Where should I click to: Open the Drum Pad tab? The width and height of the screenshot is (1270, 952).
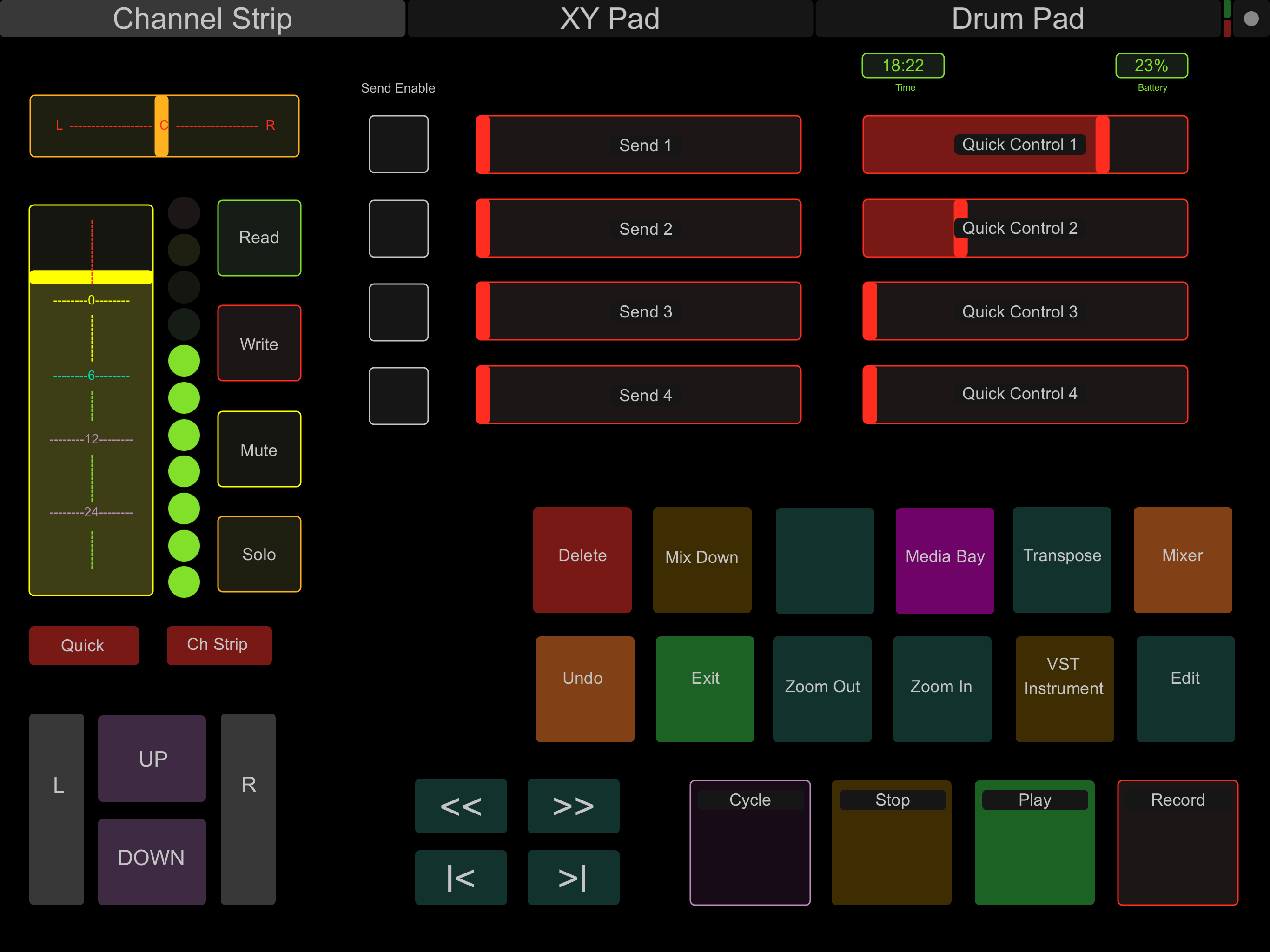click(1018, 19)
